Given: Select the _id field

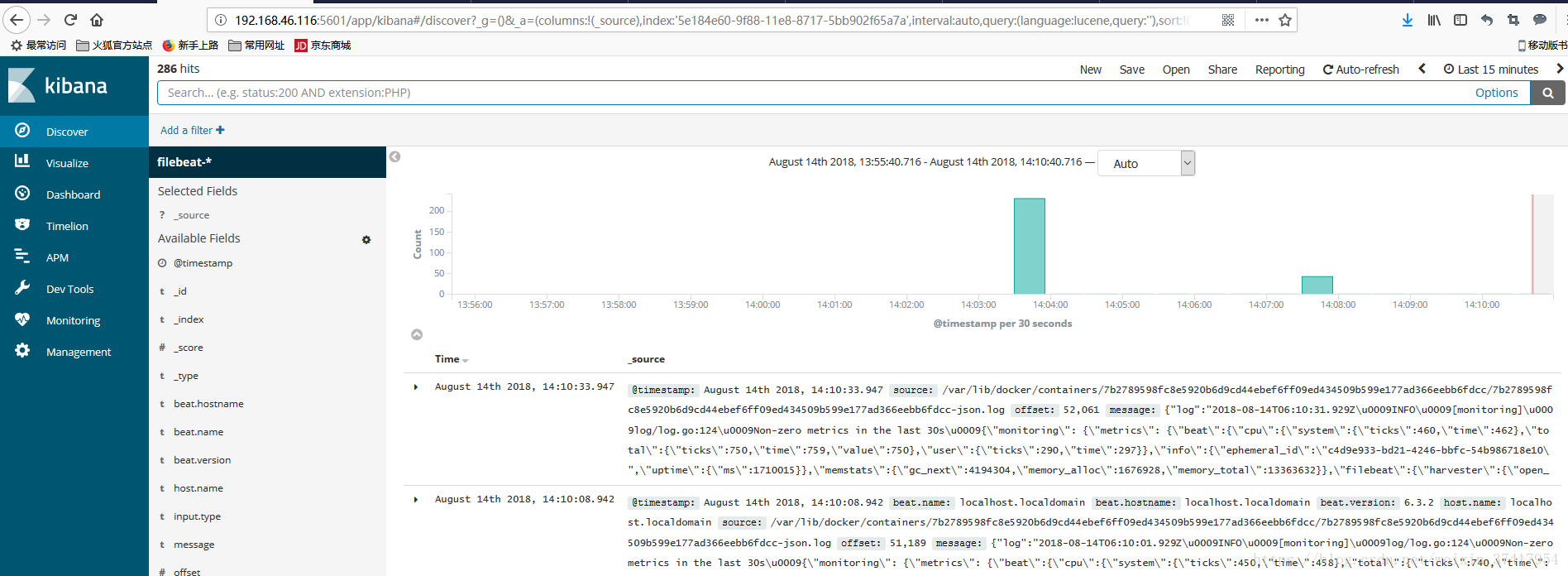Looking at the screenshot, I should click(180, 291).
